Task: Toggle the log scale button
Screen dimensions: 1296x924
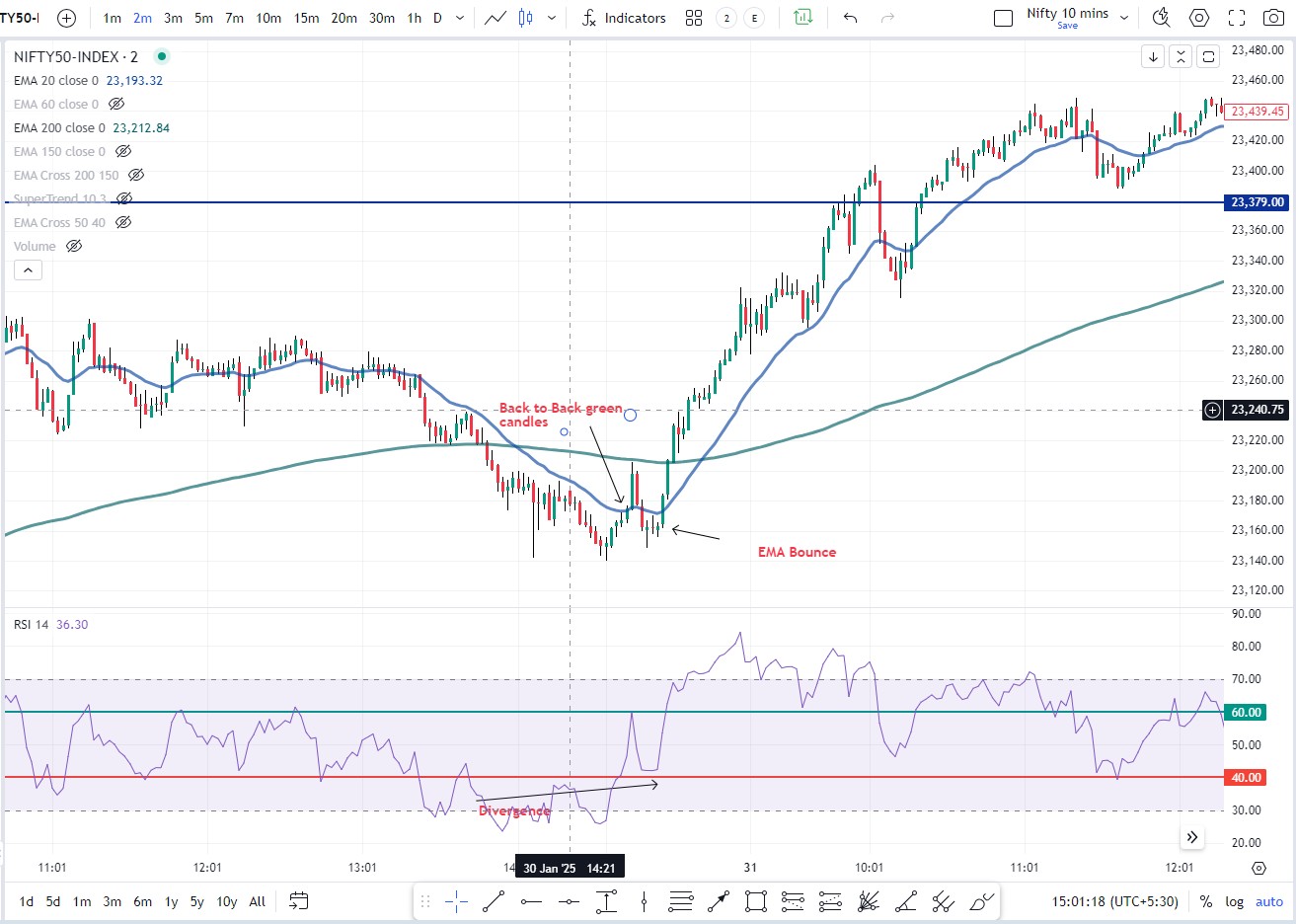Action: click(1235, 901)
